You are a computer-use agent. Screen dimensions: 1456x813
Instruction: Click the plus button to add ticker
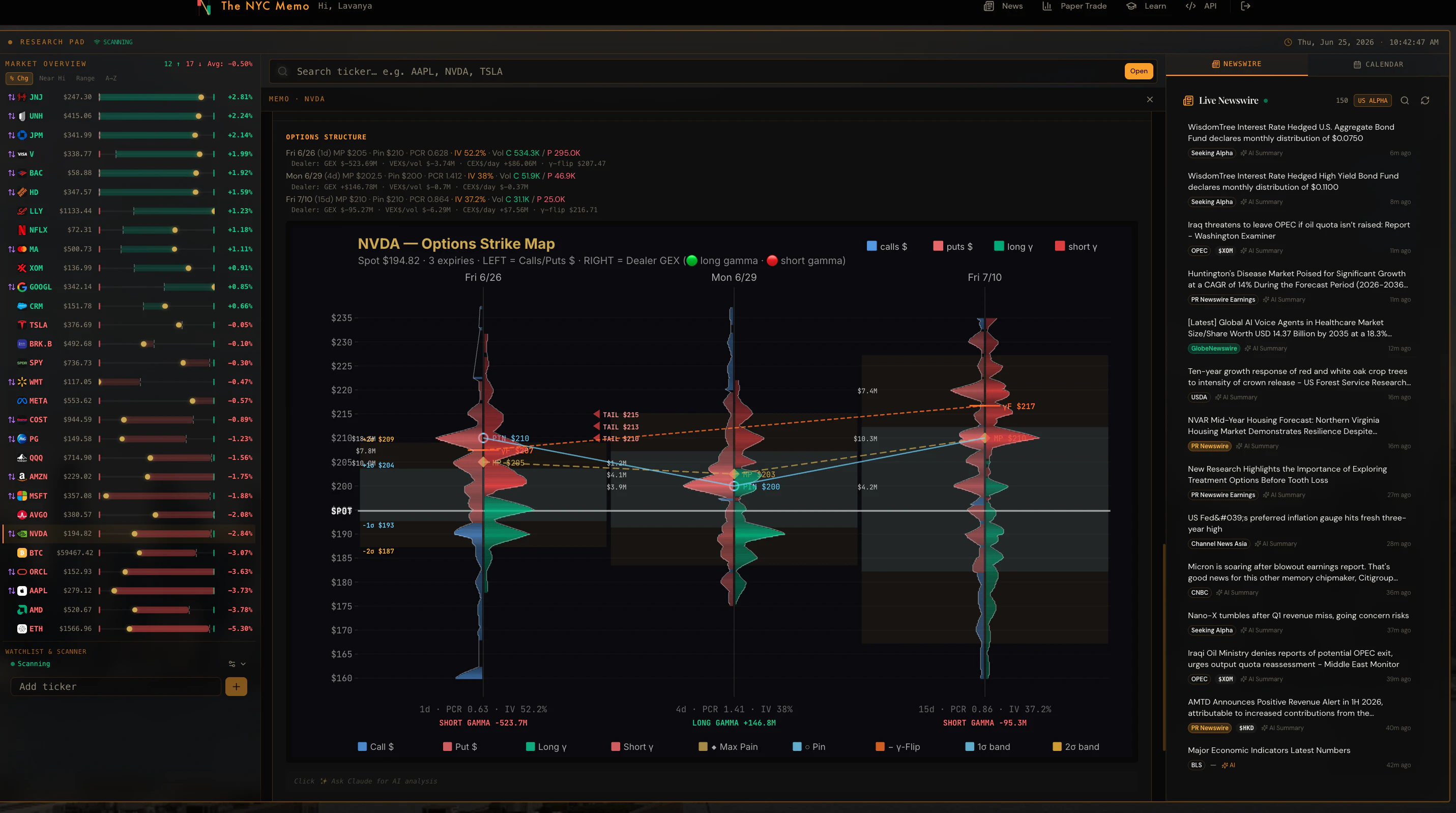point(236,686)
